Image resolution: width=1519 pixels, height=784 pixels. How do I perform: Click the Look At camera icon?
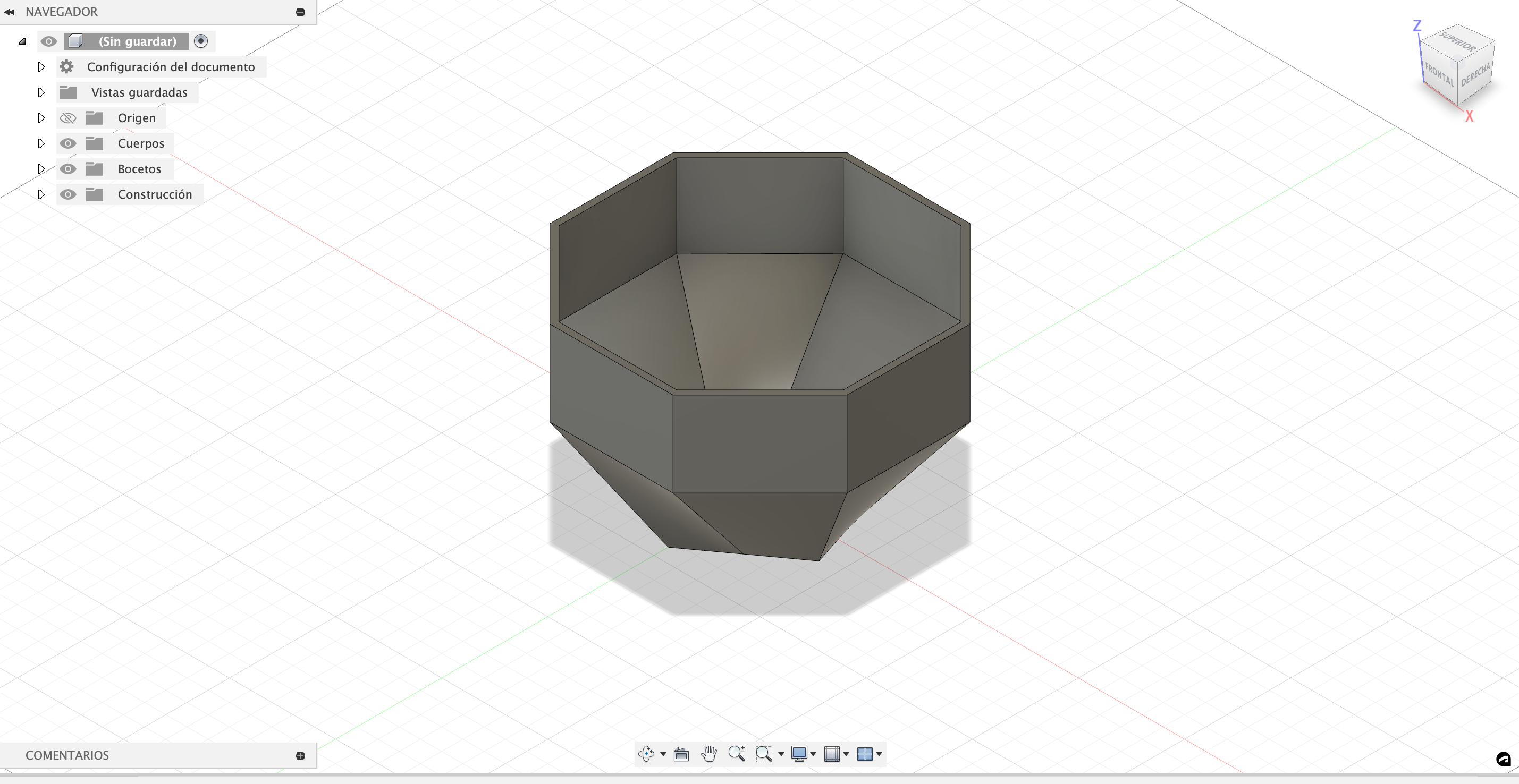681,755
